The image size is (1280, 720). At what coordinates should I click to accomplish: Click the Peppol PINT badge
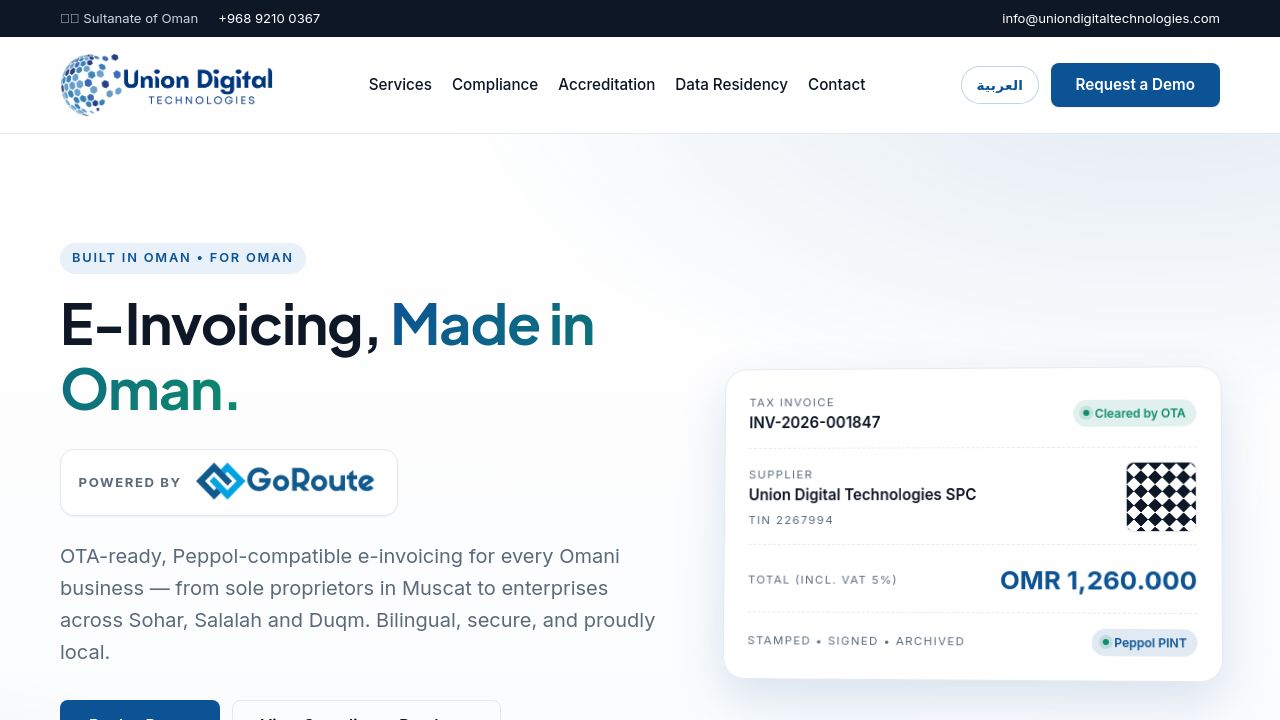(x=1144, y=642)
